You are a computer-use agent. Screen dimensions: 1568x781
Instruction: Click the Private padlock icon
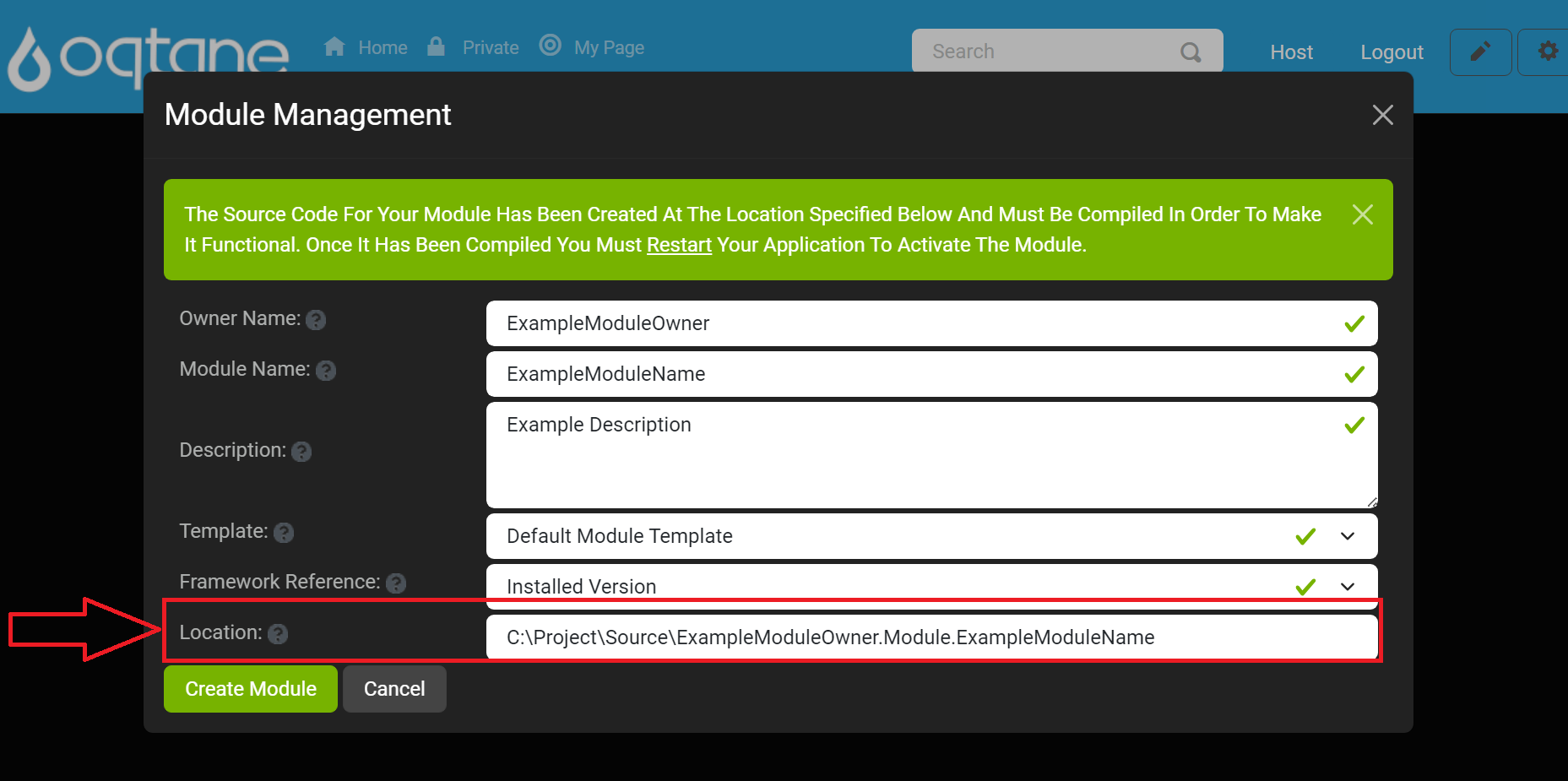tap(436, 46)
